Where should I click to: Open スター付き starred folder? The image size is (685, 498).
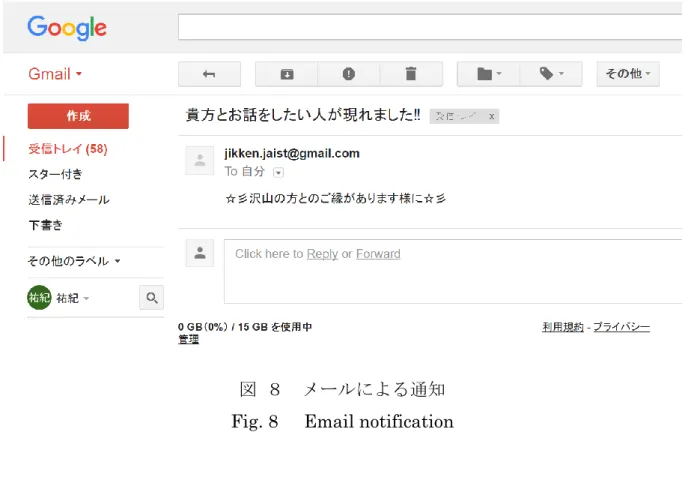coord(55,174)
